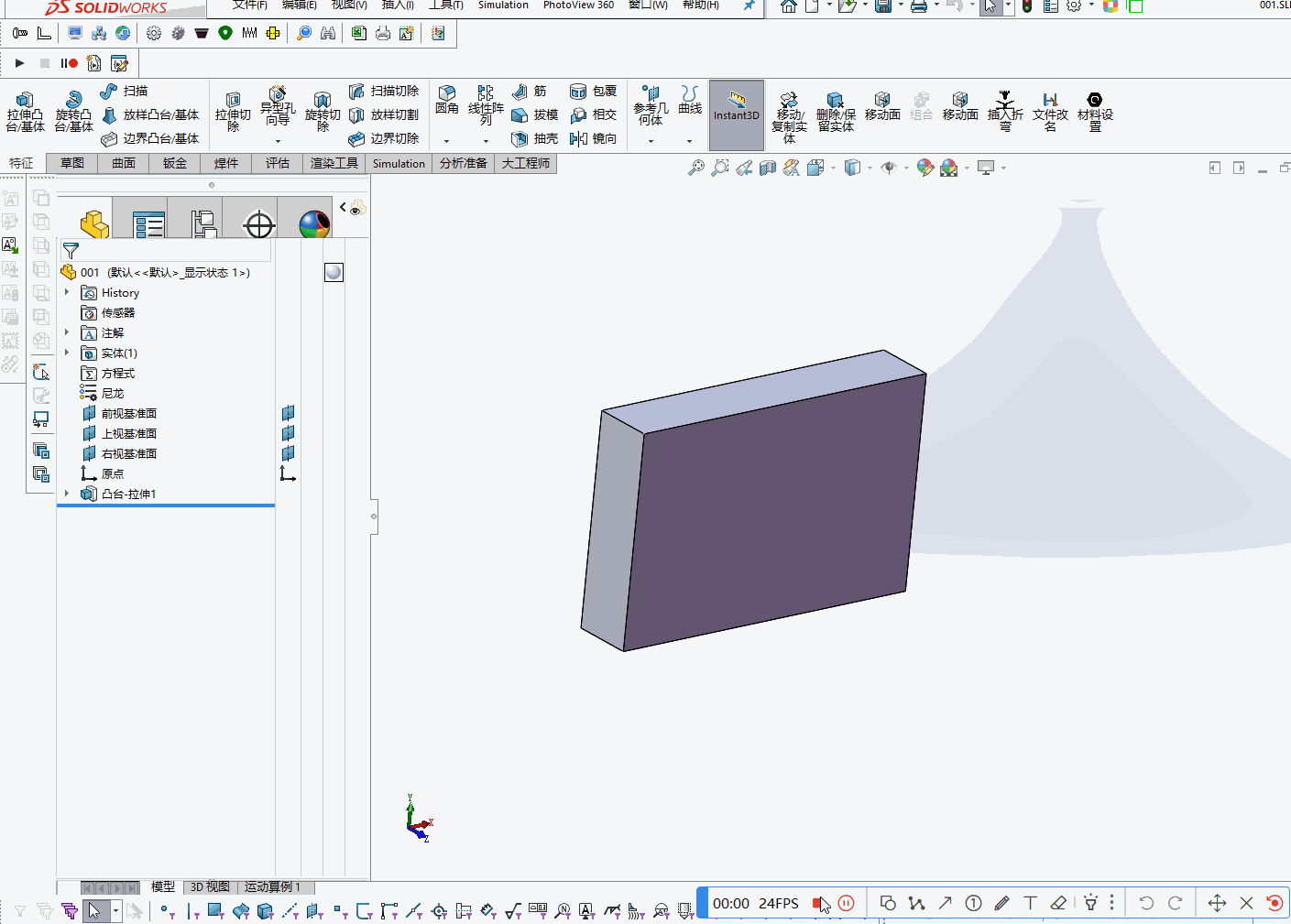Click the feature tree filter funnel

(x=71, y=250)
